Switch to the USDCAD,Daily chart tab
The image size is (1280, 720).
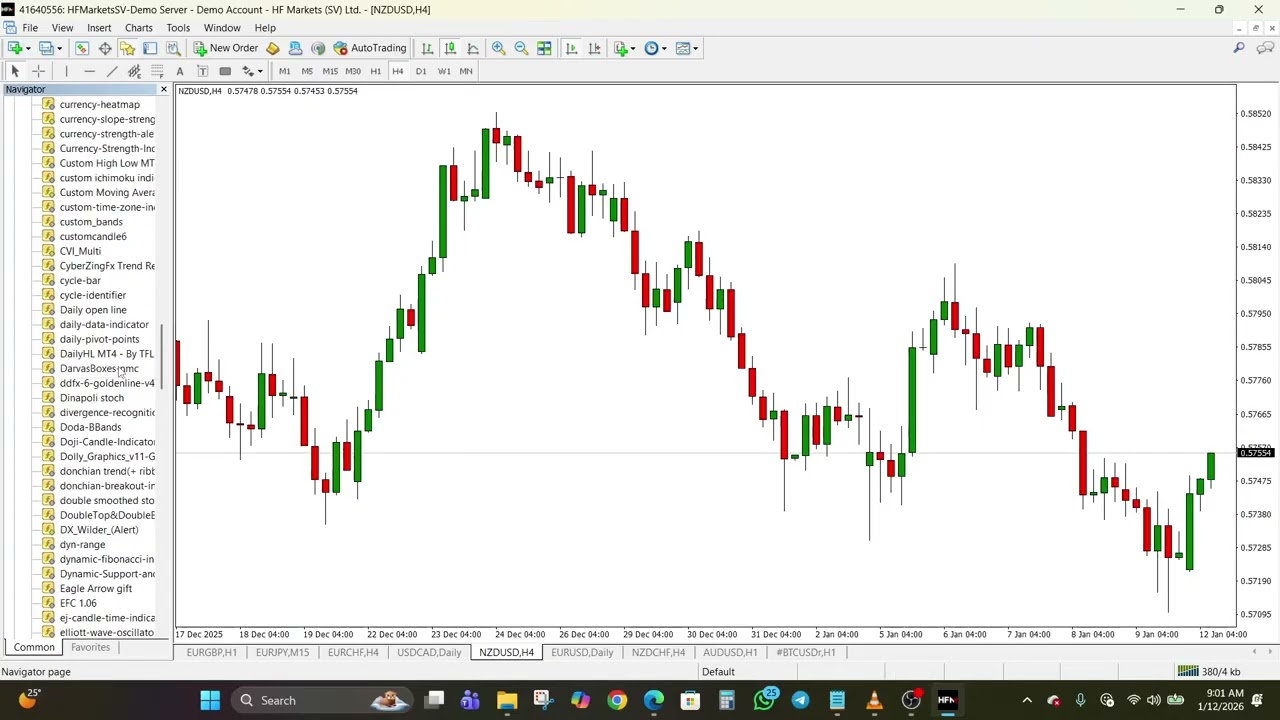pyautogui.click(x=429, y=652)
